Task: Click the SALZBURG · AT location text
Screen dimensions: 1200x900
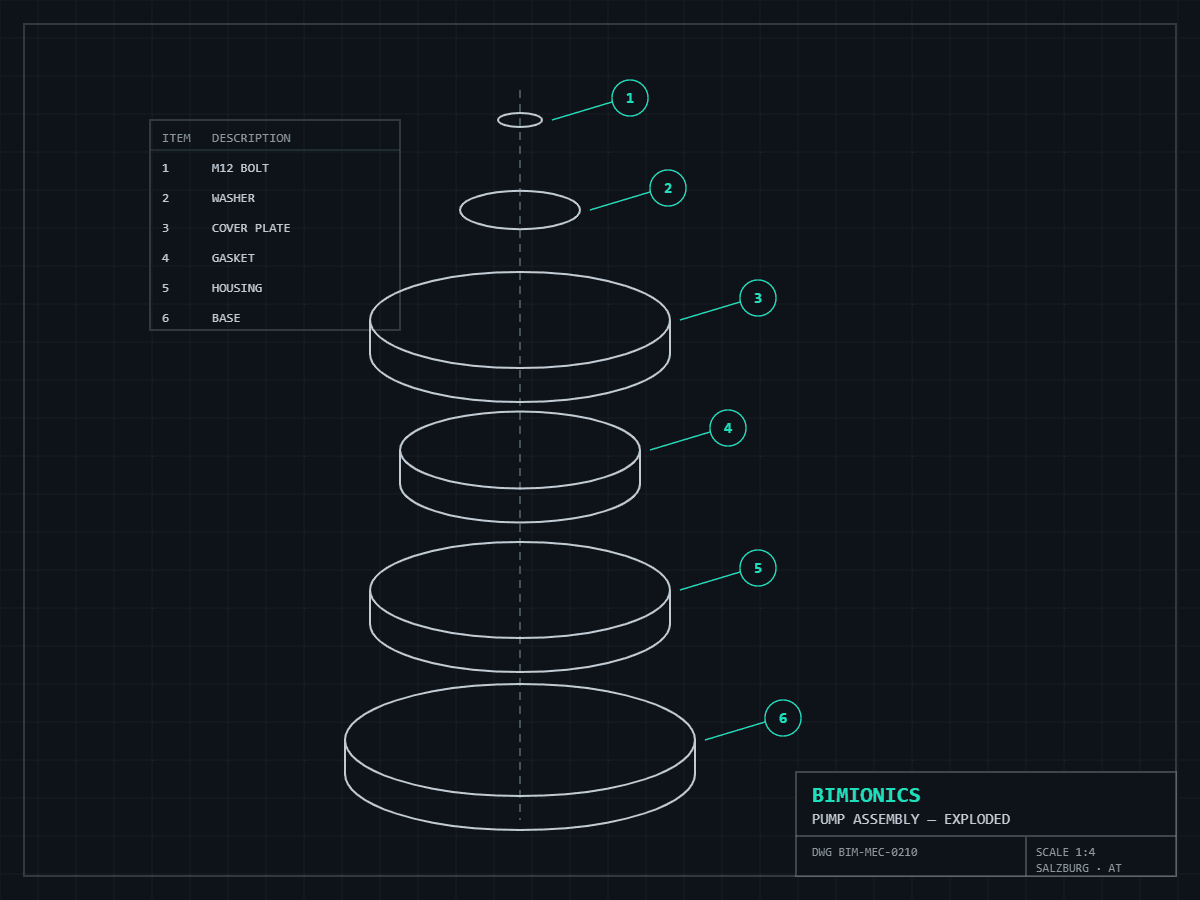Action: [x=1078, y=868]
